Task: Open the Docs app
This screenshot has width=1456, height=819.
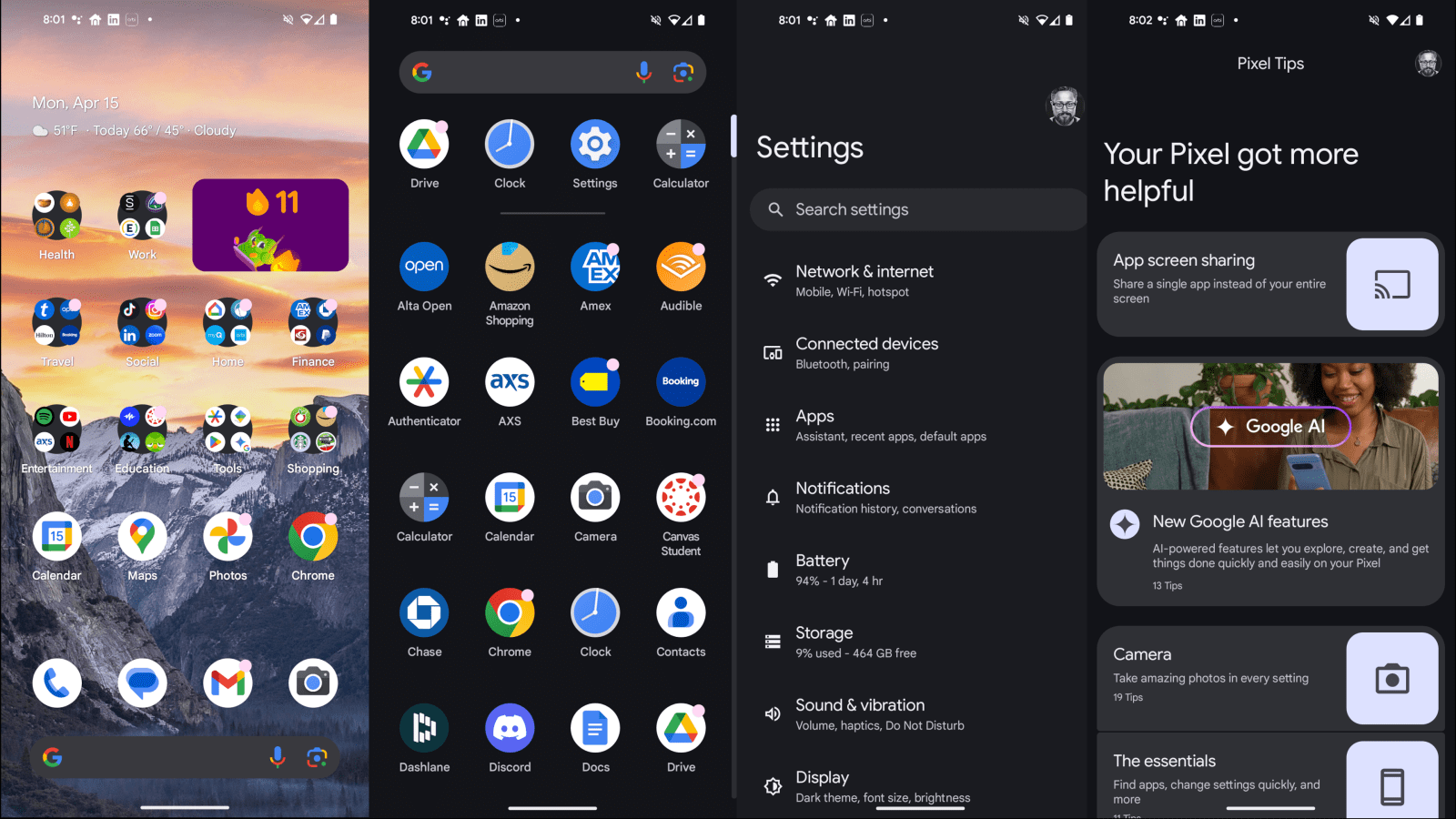Action: pos(595,728)
